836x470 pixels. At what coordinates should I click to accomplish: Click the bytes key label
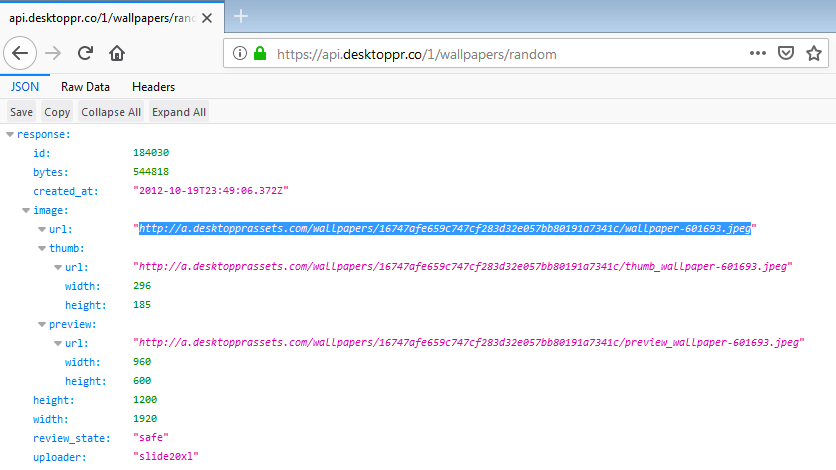pos(51,173)
